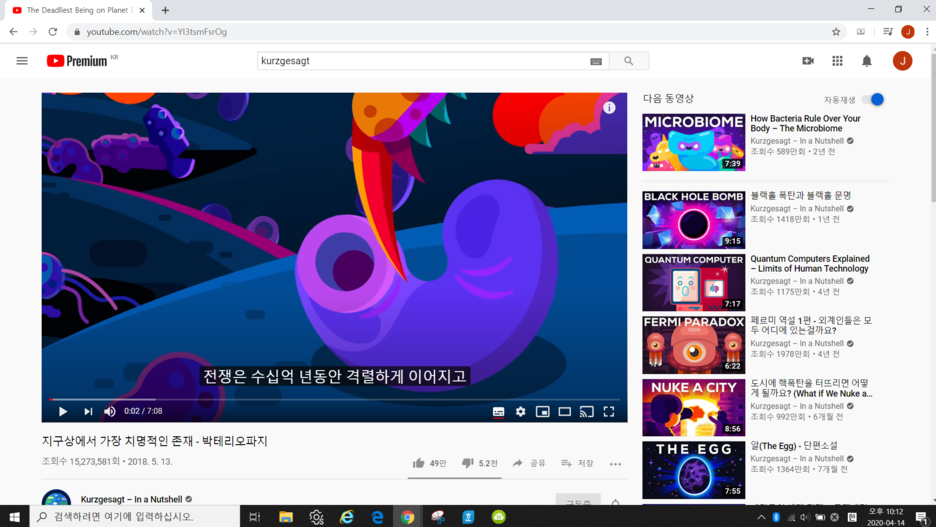Screen dimensions: 936x527
Task: Skip to the next video
Action: [88, 411]
